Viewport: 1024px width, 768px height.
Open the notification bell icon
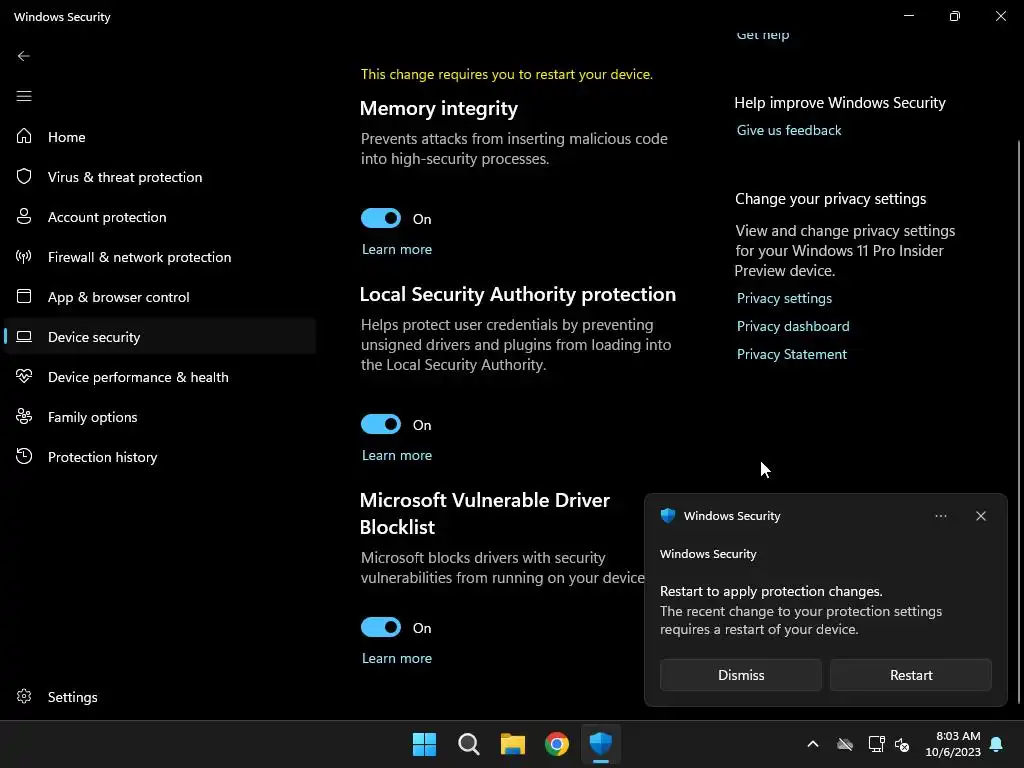(997, 744)
